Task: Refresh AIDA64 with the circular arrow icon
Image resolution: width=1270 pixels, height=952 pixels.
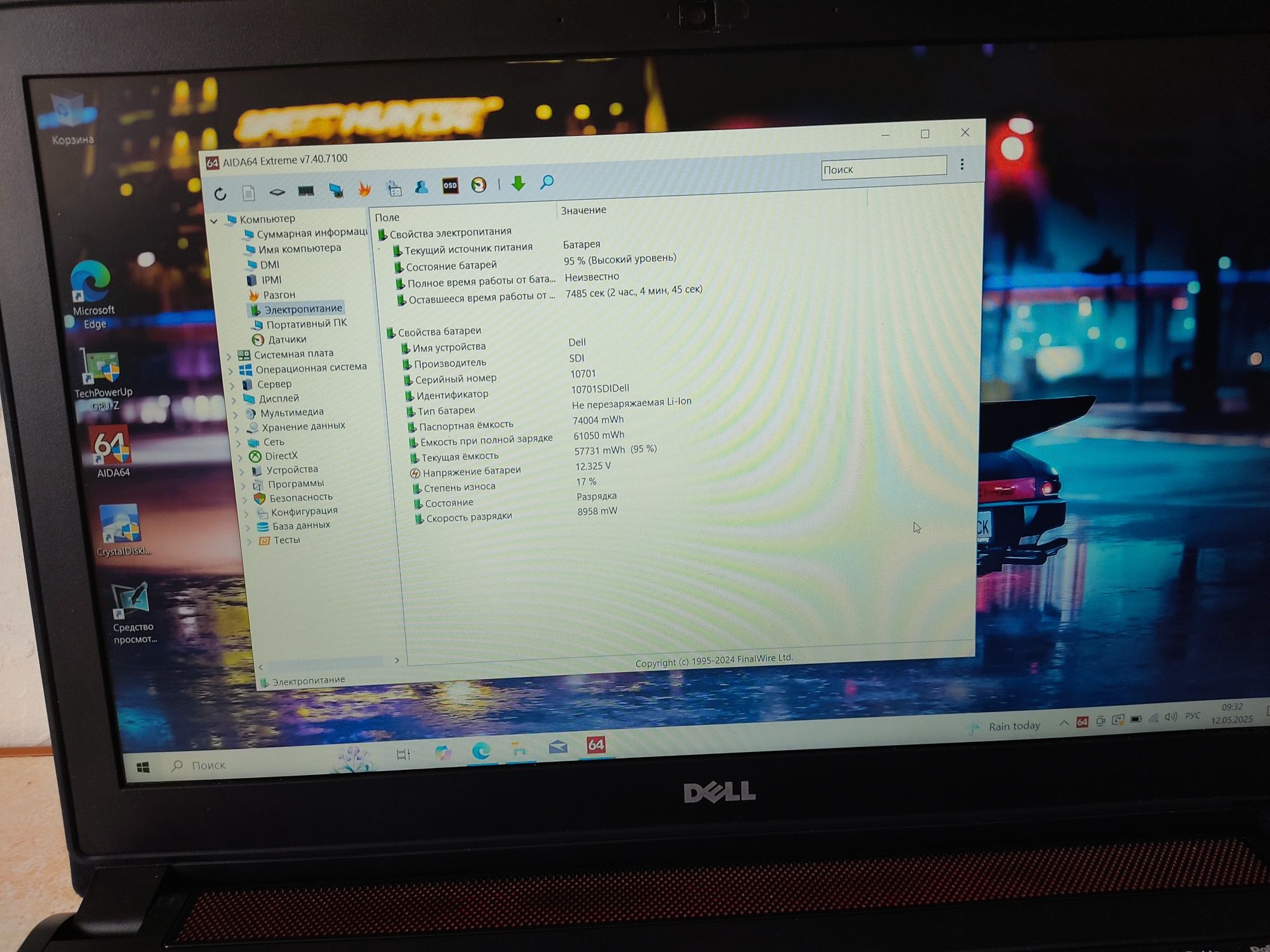Action: tap(220, 194)
